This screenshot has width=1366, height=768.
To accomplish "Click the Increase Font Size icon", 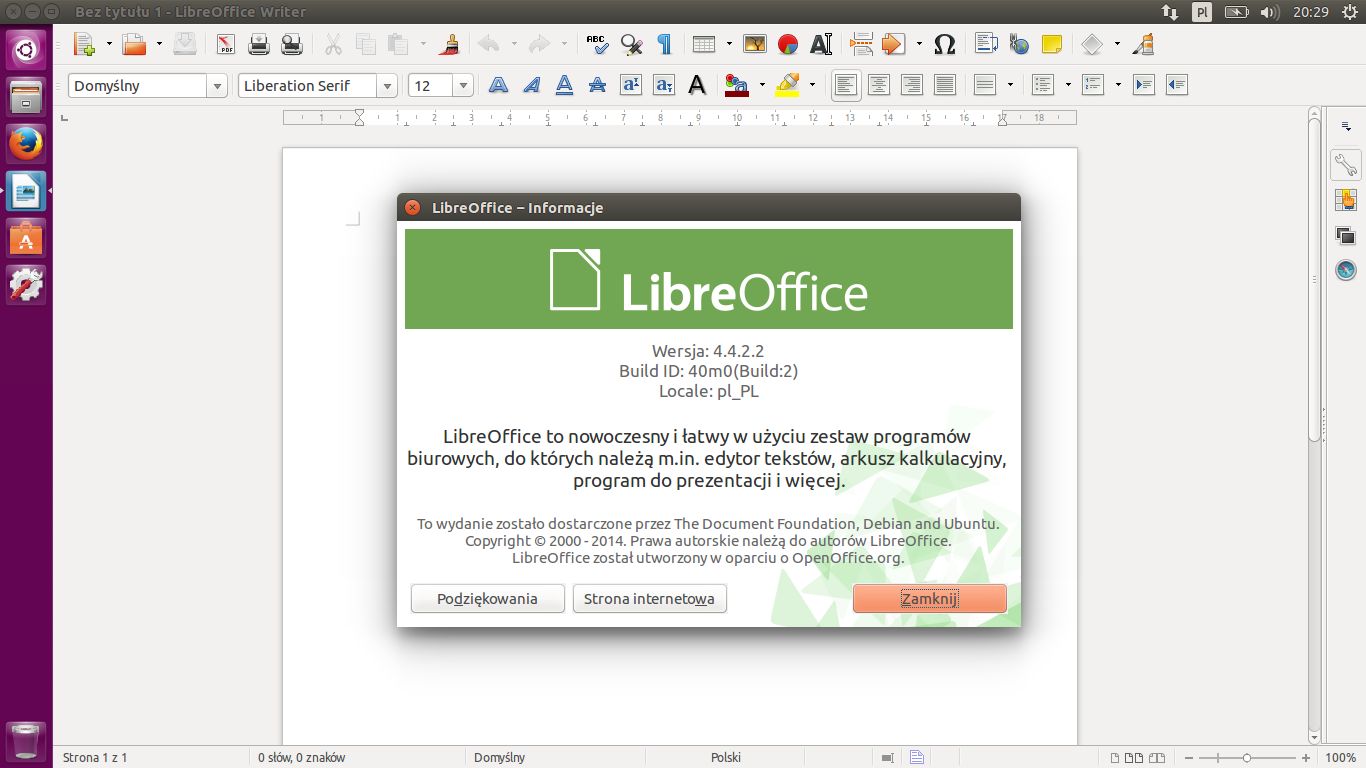I will click(x=630, y=85).
